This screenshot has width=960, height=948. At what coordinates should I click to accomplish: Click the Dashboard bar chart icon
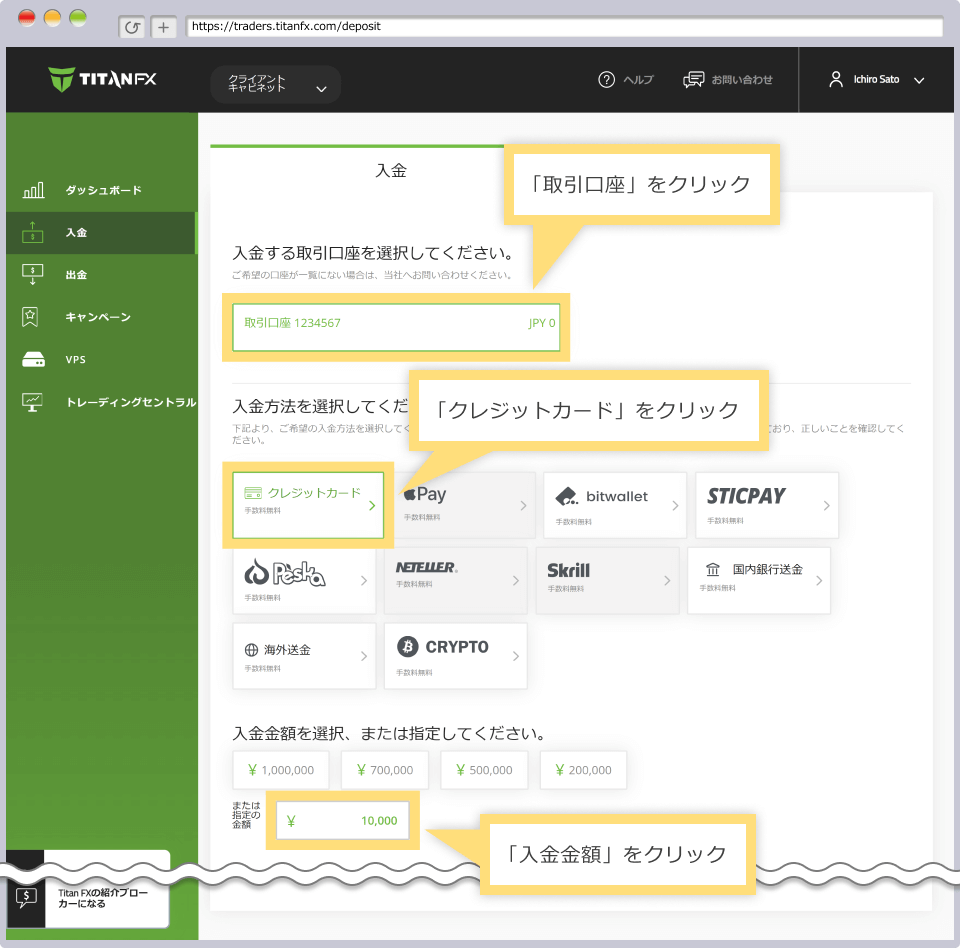click(33, 190)
